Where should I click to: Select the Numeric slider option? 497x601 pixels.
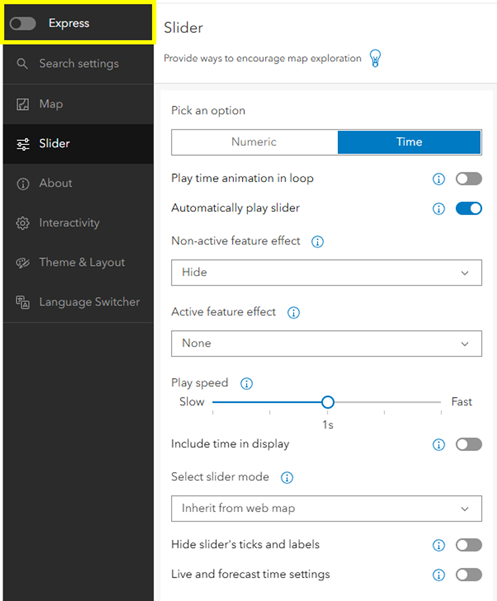click(x=254, y=142)
